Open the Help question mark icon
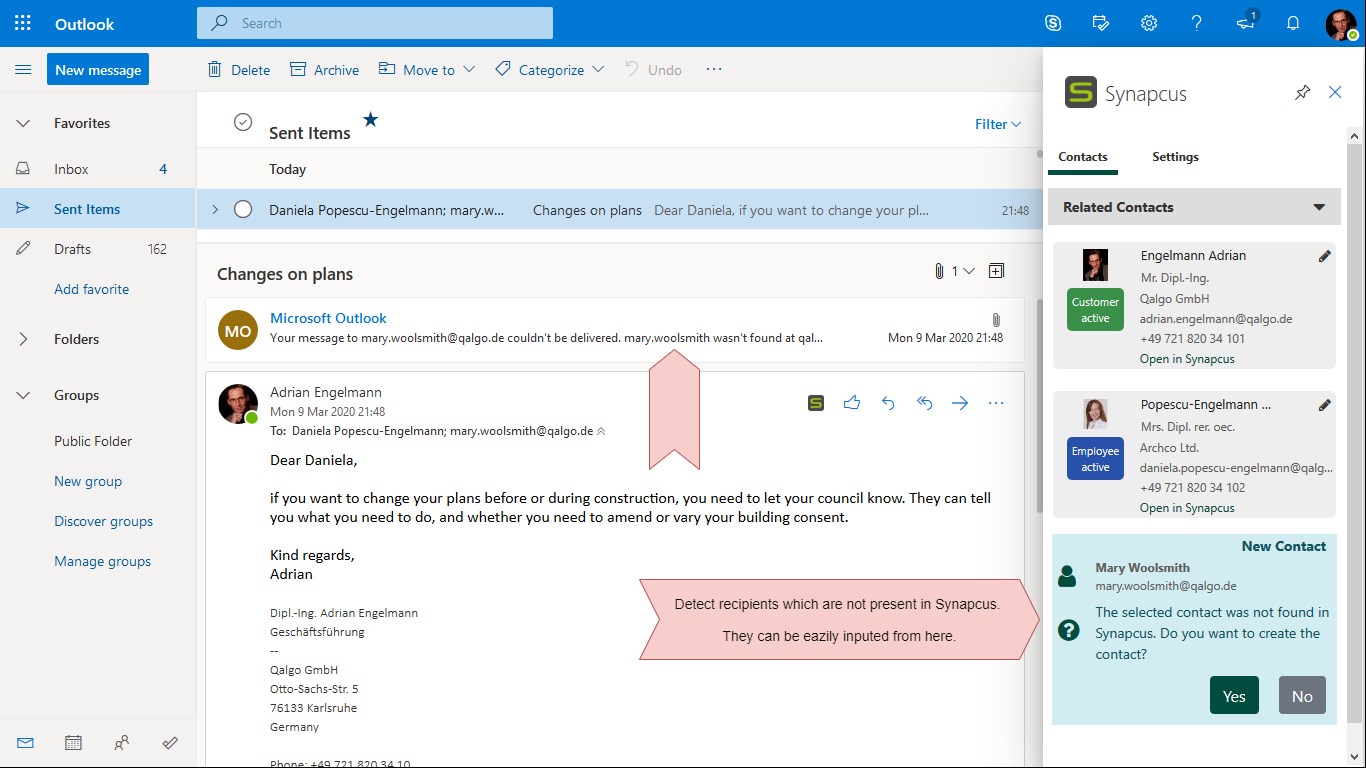The image size is (1366, 768). (x=1197, y=23)
